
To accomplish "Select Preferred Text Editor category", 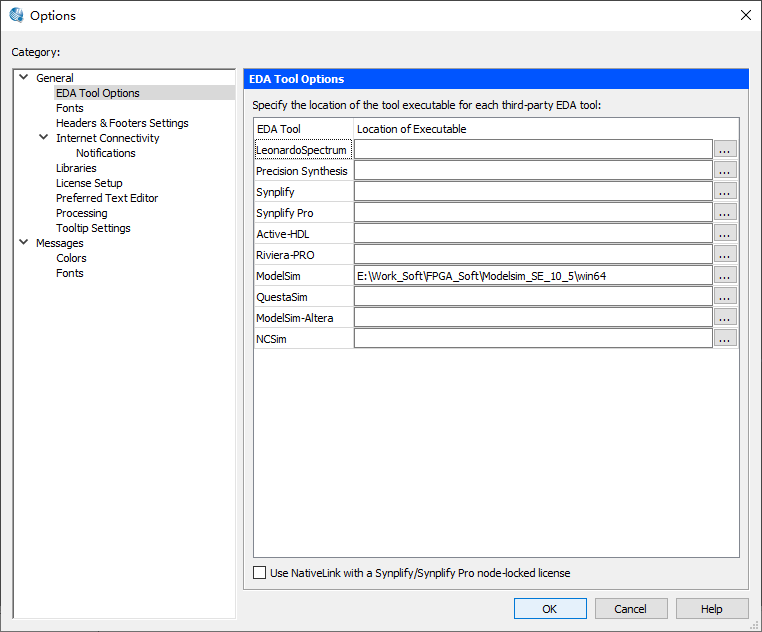I will (x=107, y=198).
